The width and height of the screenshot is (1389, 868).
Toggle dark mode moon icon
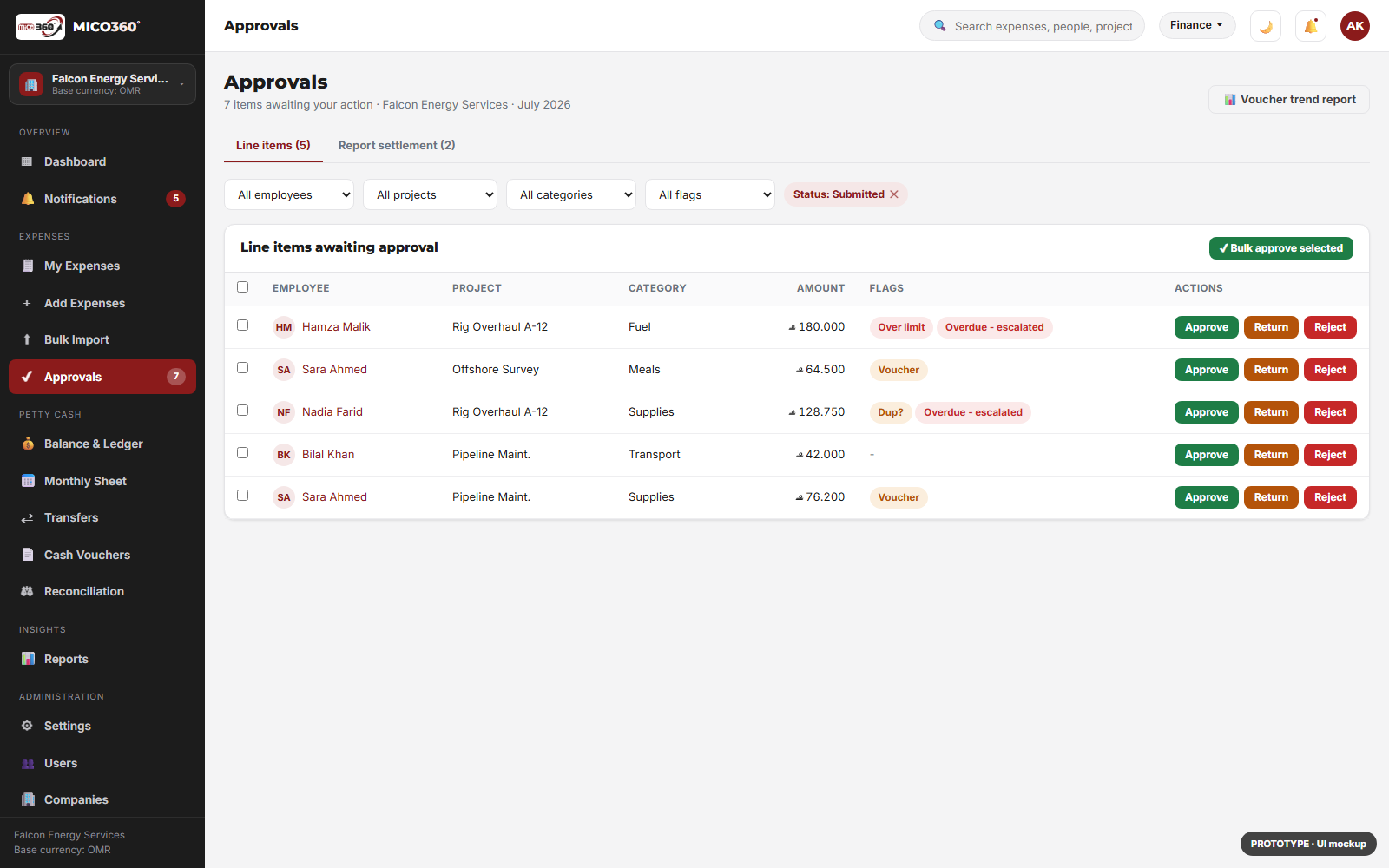[1266, 26]
